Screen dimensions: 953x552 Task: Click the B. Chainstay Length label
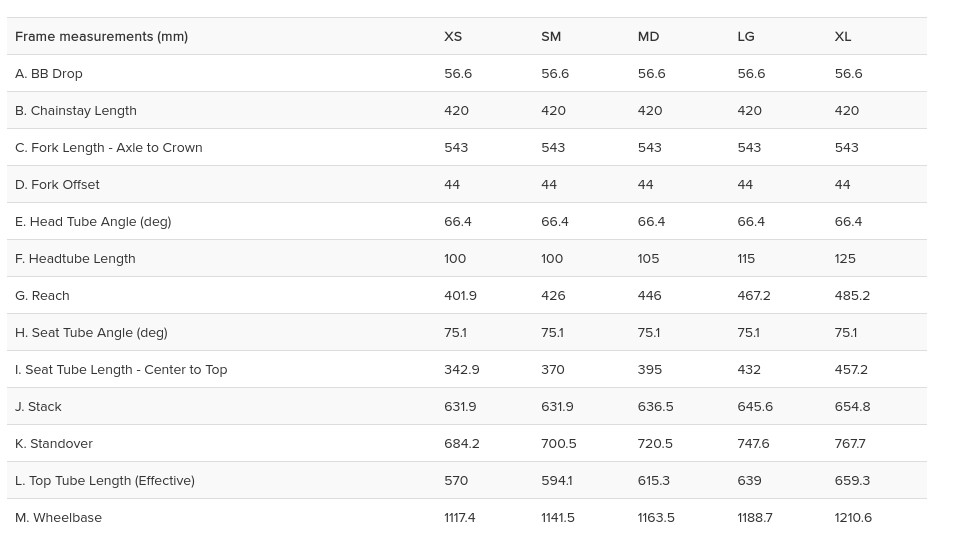point(76,111)
